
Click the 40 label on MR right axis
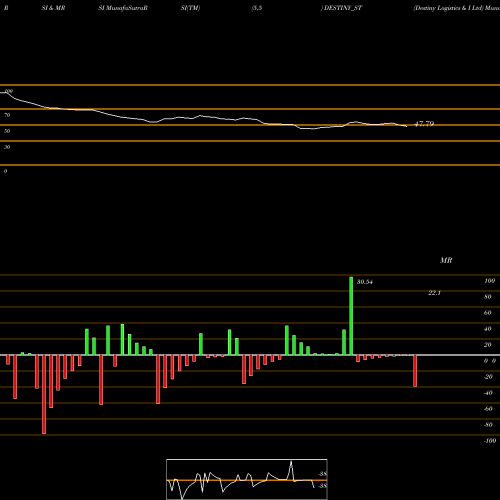(x=488, y=329)
